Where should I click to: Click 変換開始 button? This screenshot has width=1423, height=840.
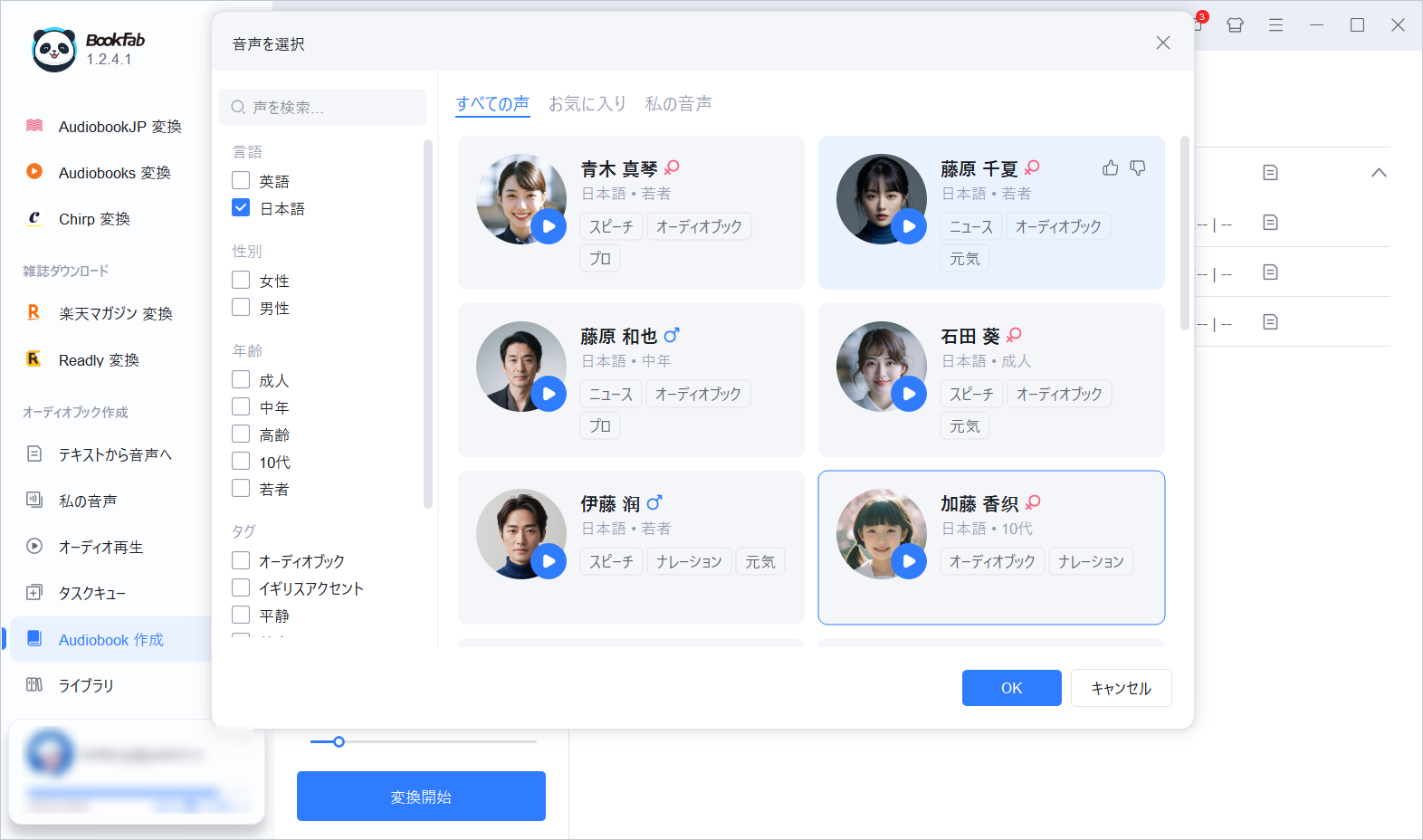[421, 797]
